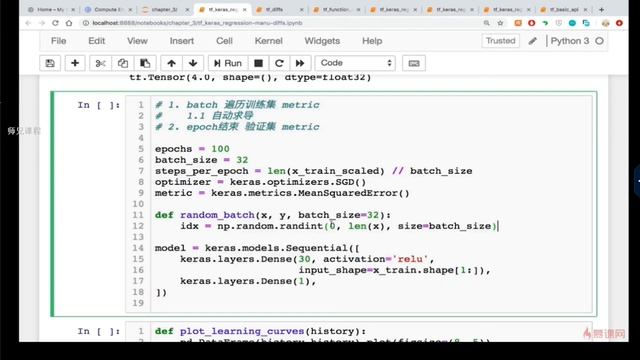Open the Widgets menu
Screen dimensions: 640x360
[322, 41]
